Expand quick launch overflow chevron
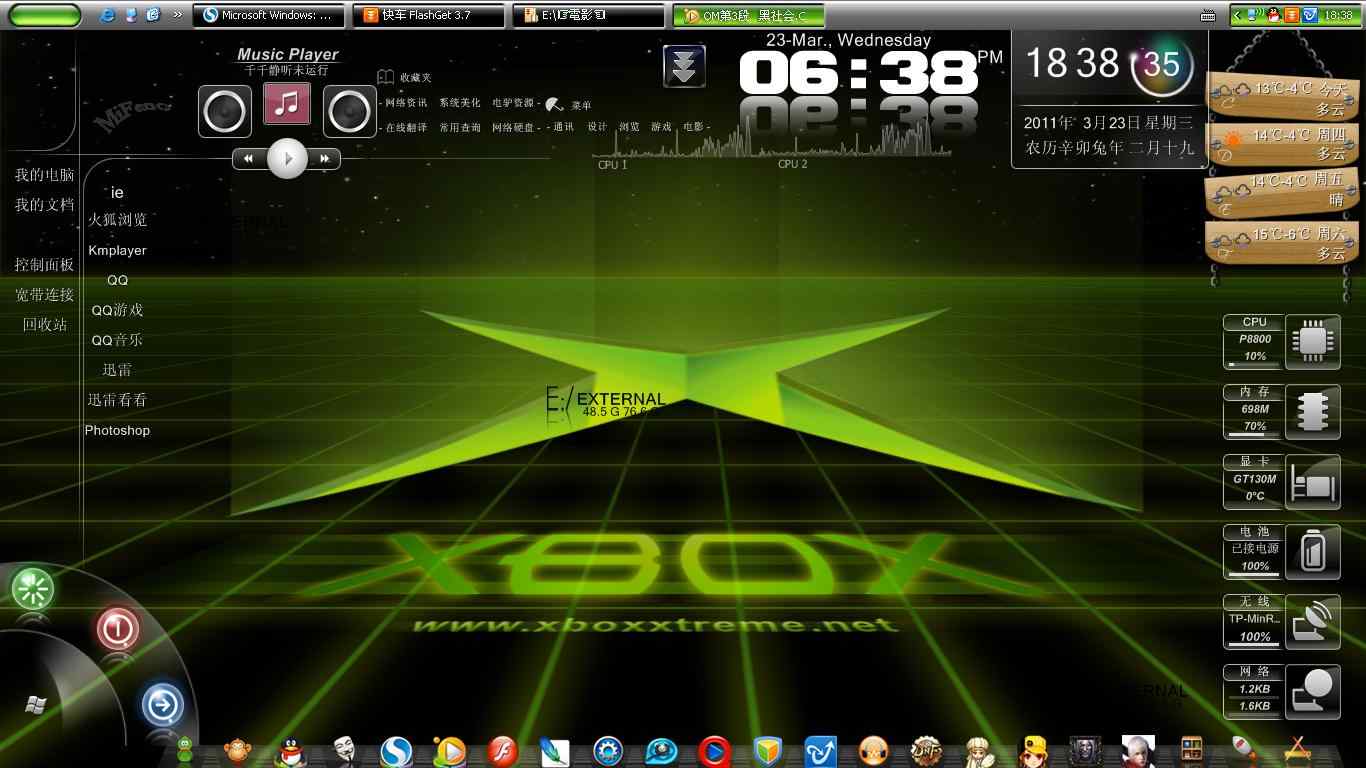Viewport: 1366px width, 768px height. [x=177, y=15]
